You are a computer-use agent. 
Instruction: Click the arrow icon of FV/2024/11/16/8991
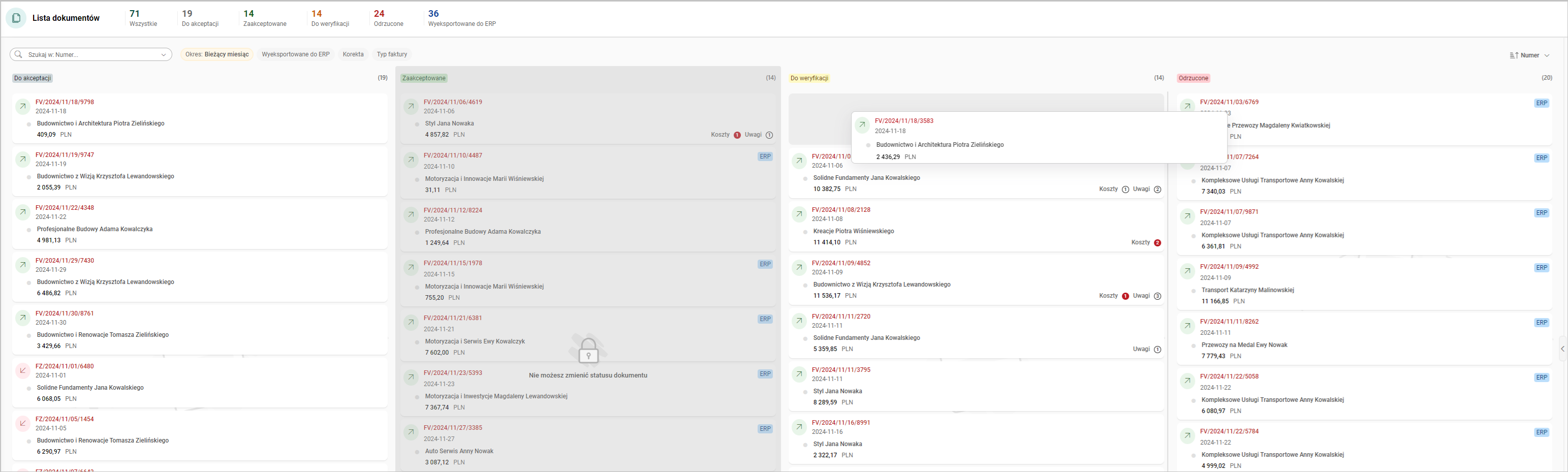coord(799,427)
